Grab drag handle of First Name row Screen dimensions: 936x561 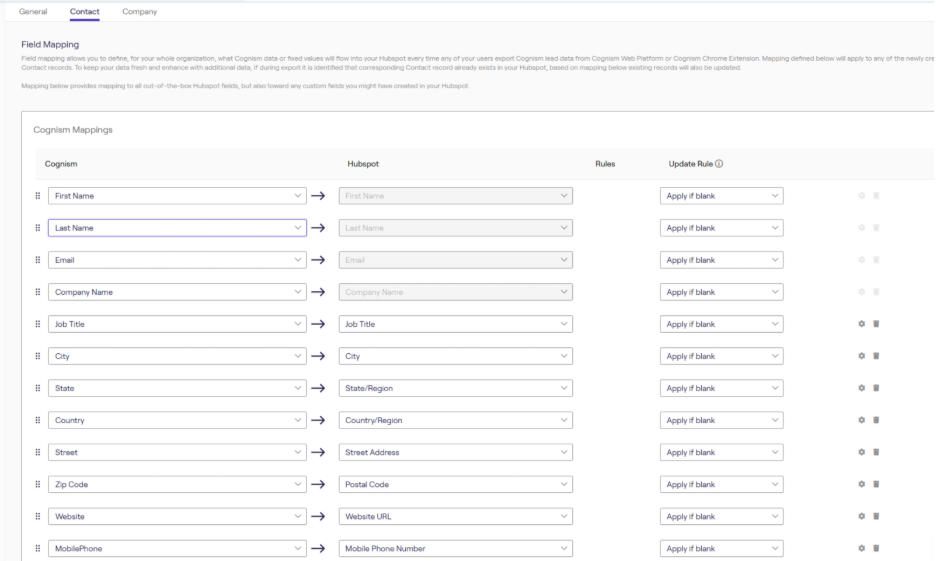coord(38,196)
